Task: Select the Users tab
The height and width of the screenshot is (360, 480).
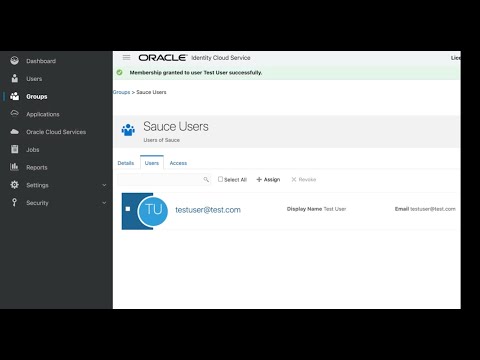Action: pos(152,163)
